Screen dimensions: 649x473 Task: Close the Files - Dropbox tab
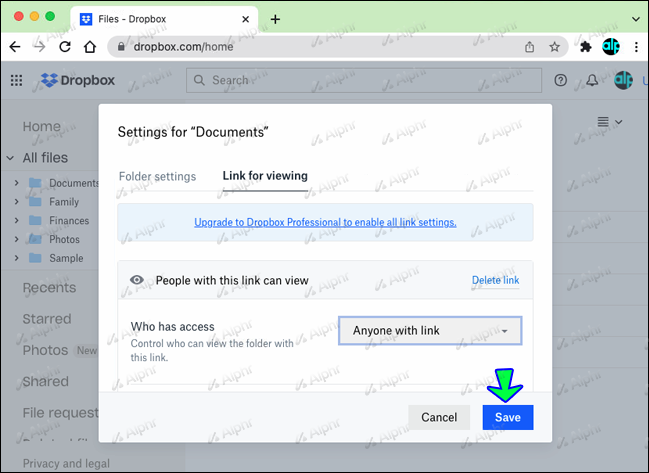click(245, 19)
